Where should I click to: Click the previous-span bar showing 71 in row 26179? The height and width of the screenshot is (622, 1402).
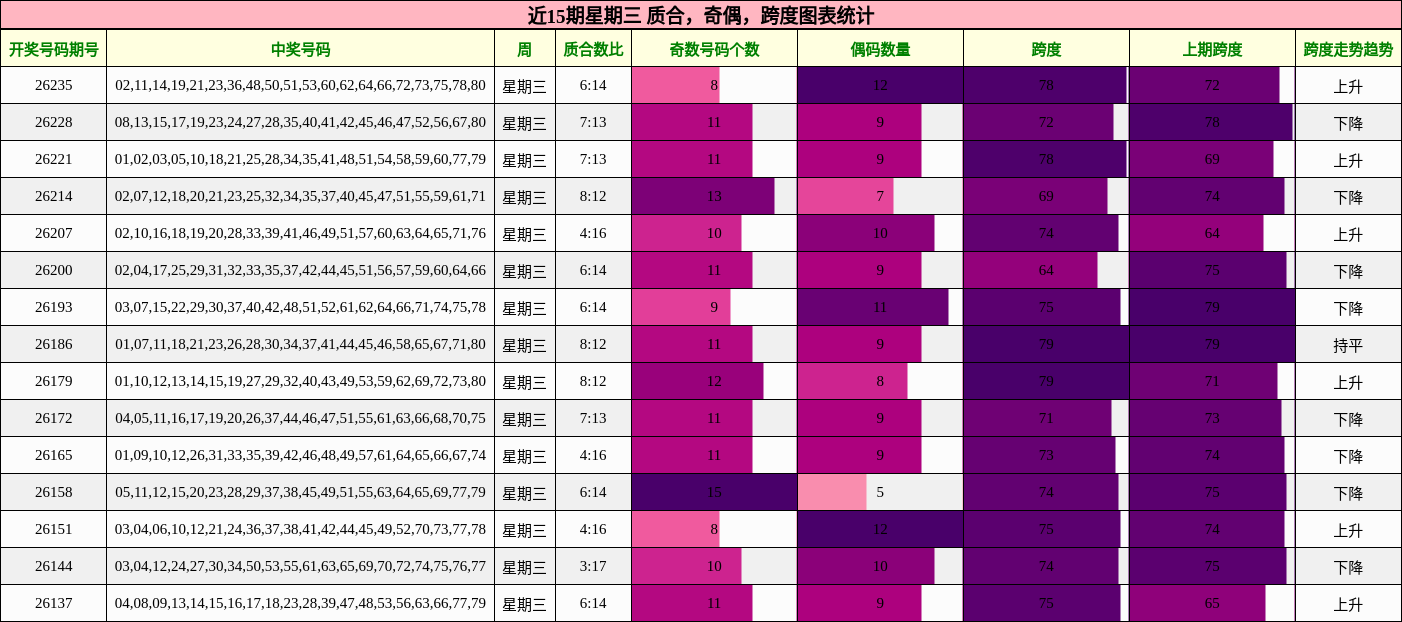coord(1204,381)
